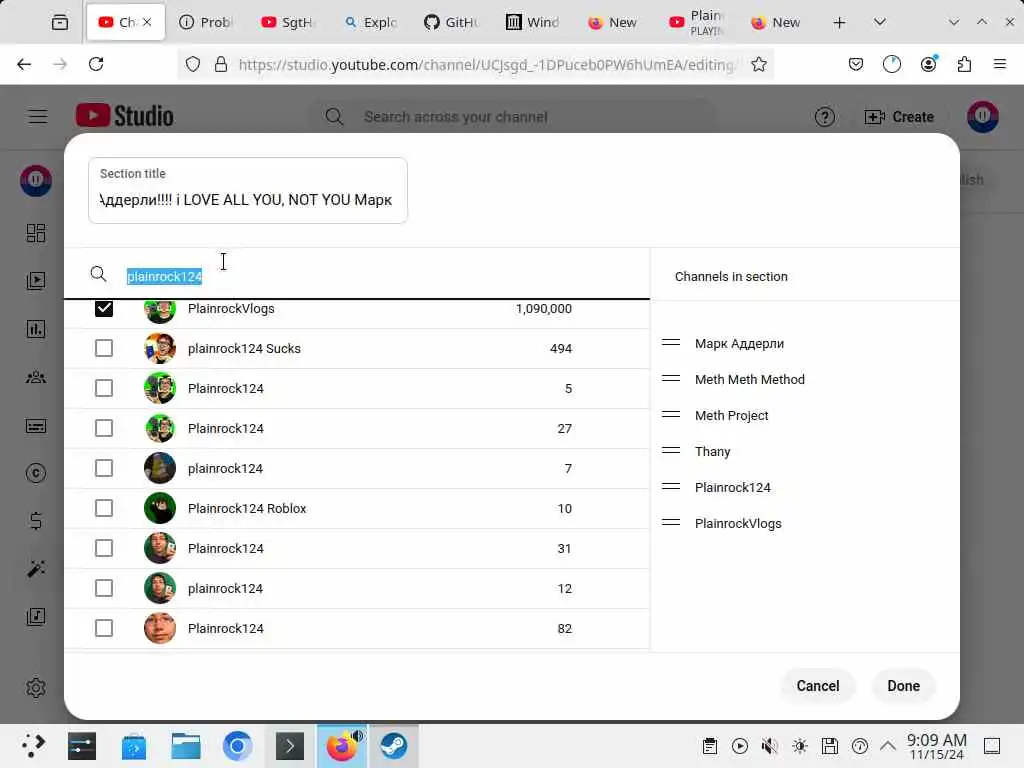Screen dimensions: 1024x768
Task: Switch to the Plain PLAYING browser tab
Action: (696, 22)
